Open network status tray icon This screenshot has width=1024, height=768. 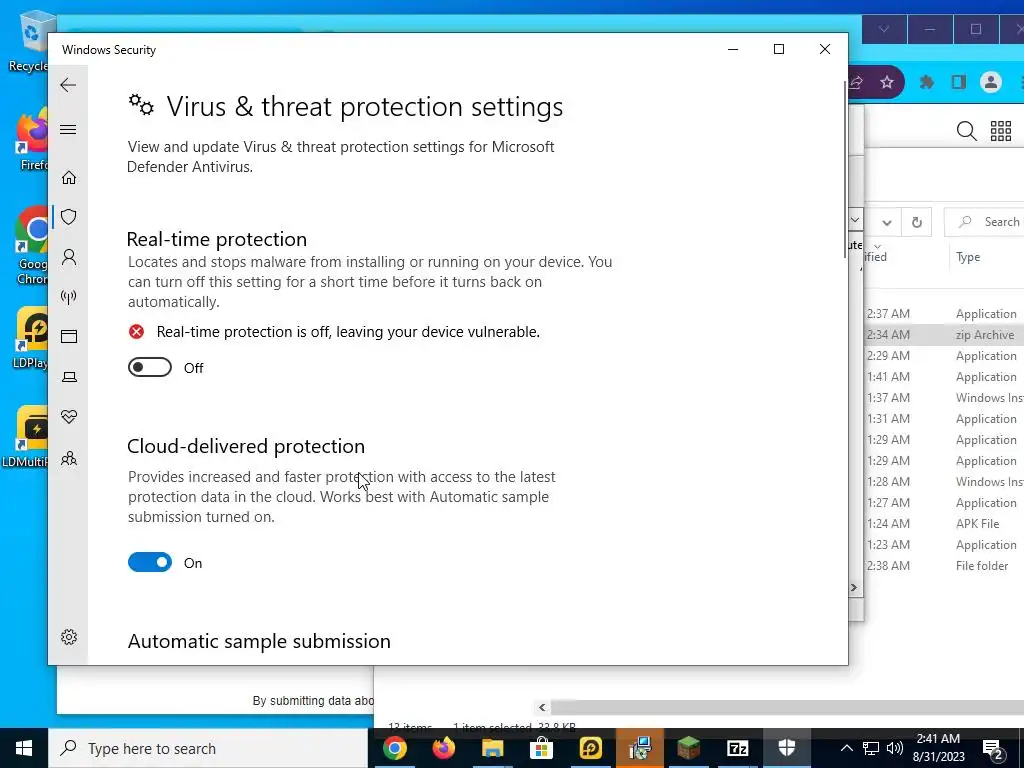click(x=871, y=748)
